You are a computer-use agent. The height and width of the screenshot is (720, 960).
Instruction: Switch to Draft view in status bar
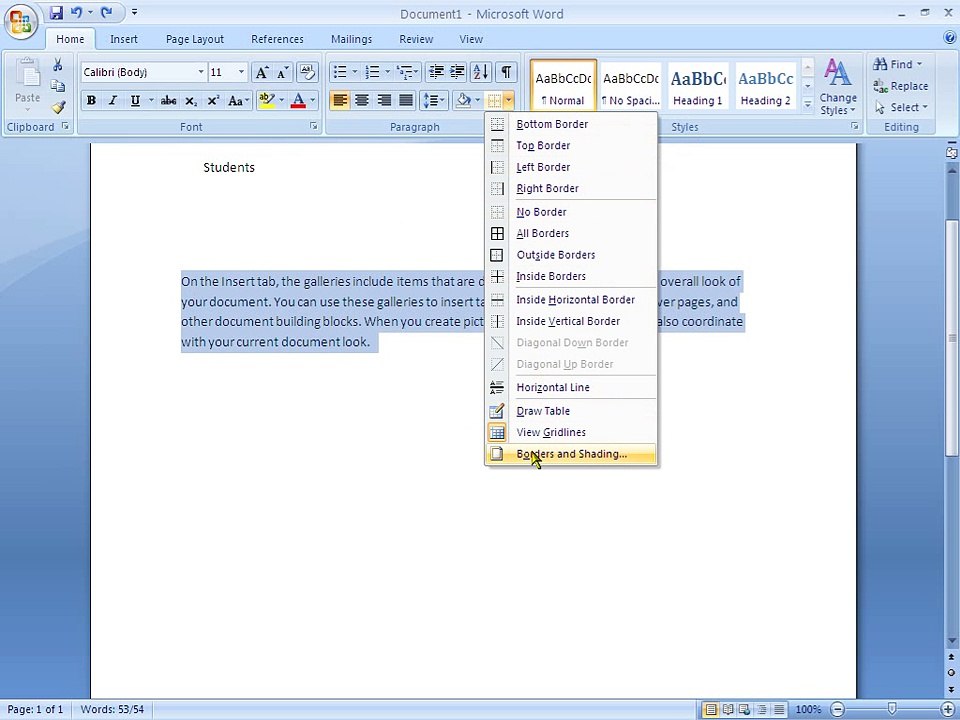tap(779, 710)
